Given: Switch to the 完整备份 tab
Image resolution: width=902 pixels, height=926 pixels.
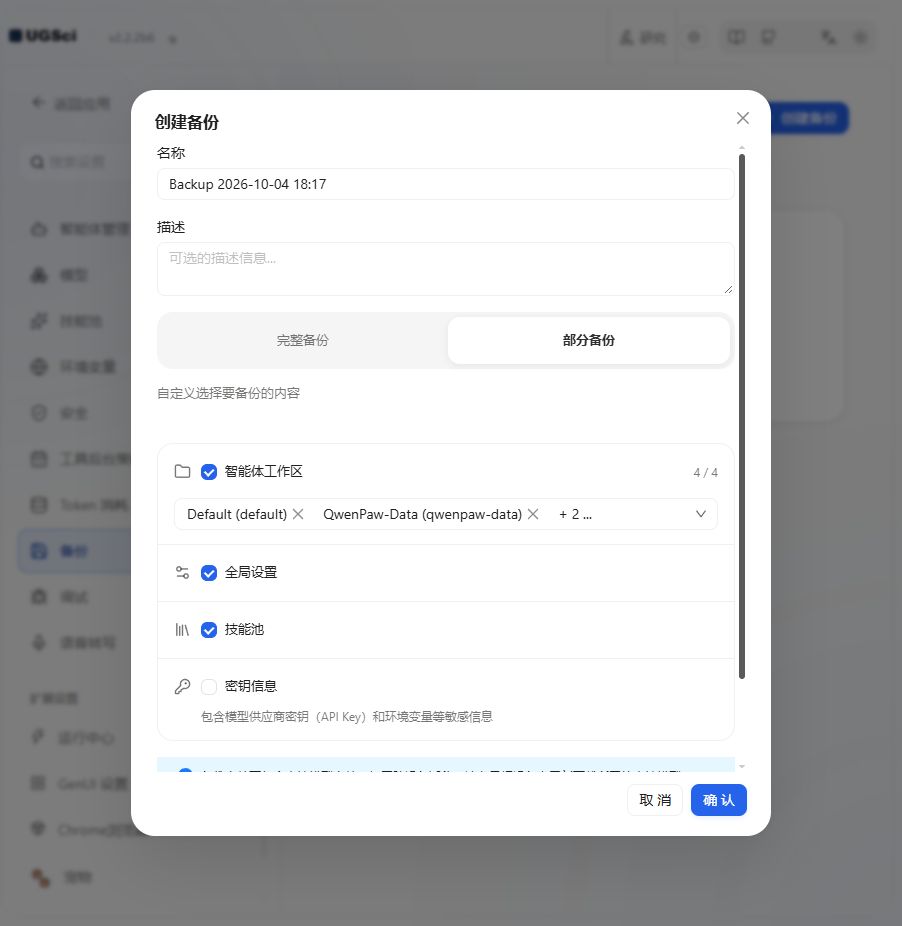Looking at the screenshot, I should tap(302, 340).
